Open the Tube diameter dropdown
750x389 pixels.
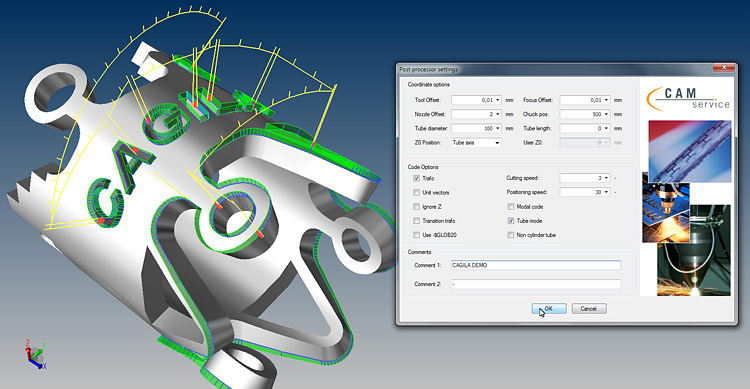click(497, 129)
